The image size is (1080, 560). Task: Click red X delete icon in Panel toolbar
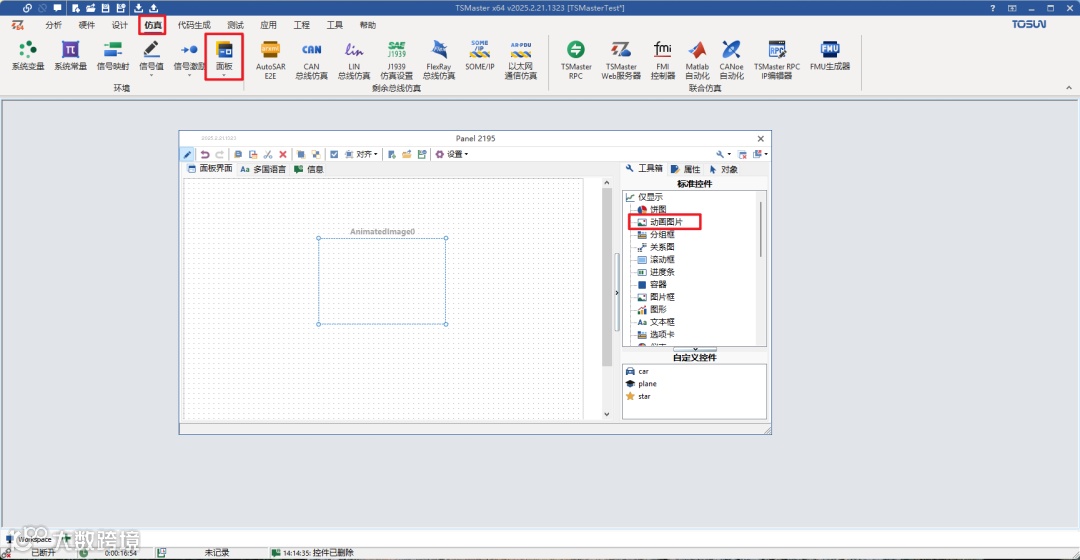[282, 154]
